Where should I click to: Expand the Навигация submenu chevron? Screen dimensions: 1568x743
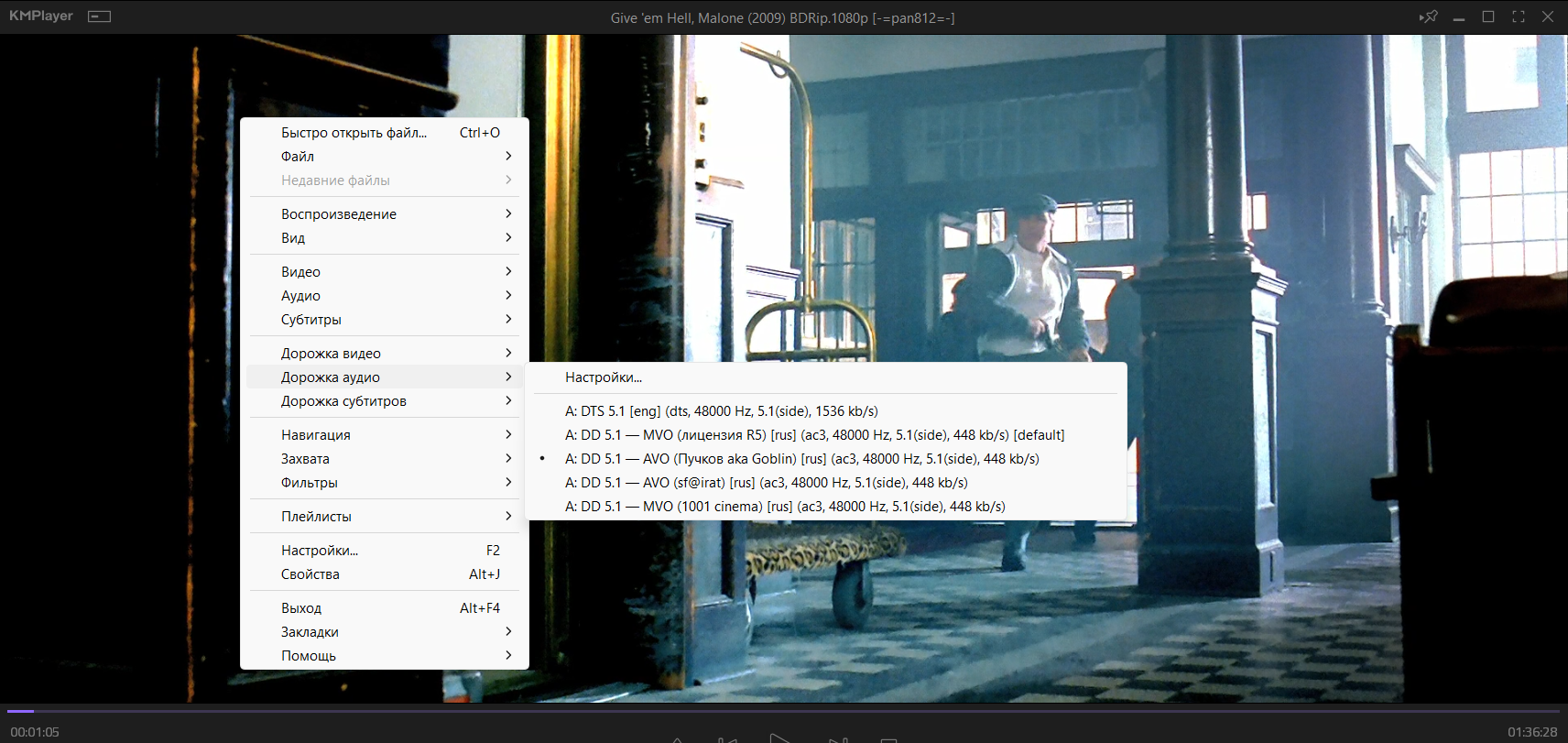(508, 435)
